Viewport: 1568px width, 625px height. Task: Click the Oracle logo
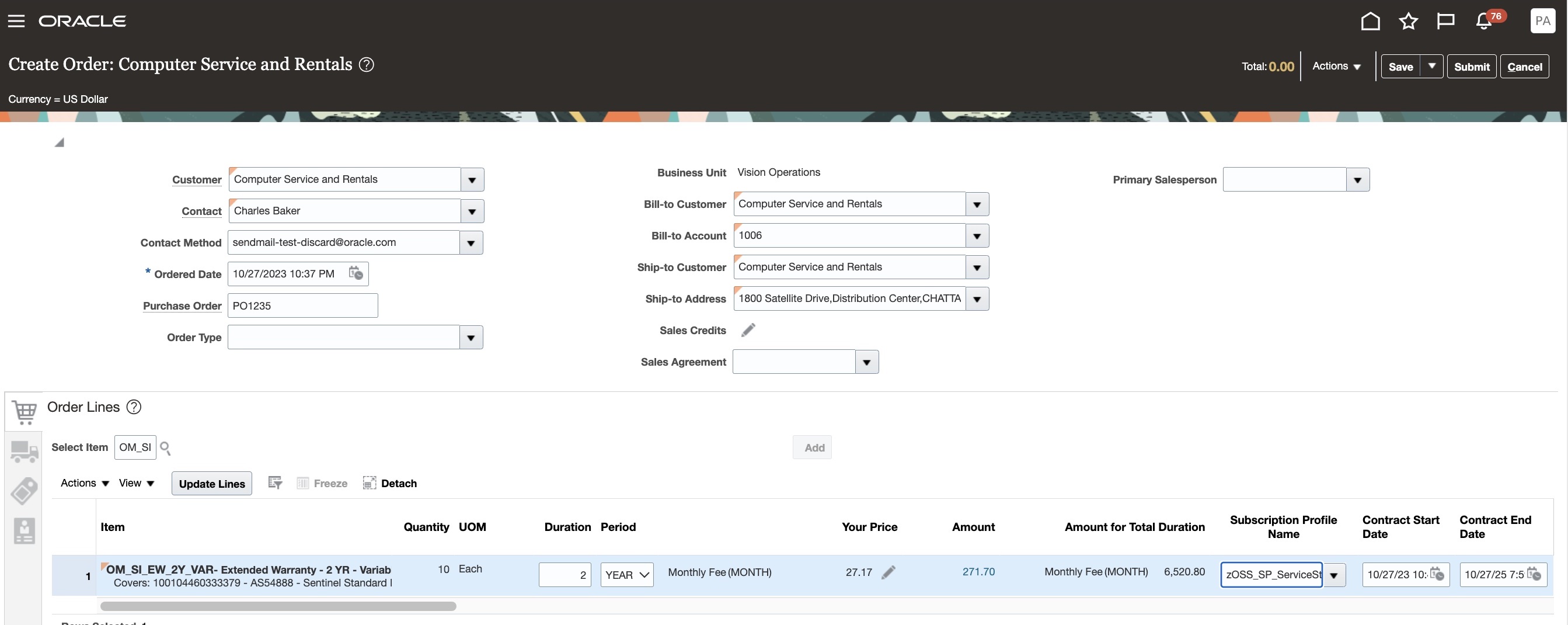(x=83, y=22)
